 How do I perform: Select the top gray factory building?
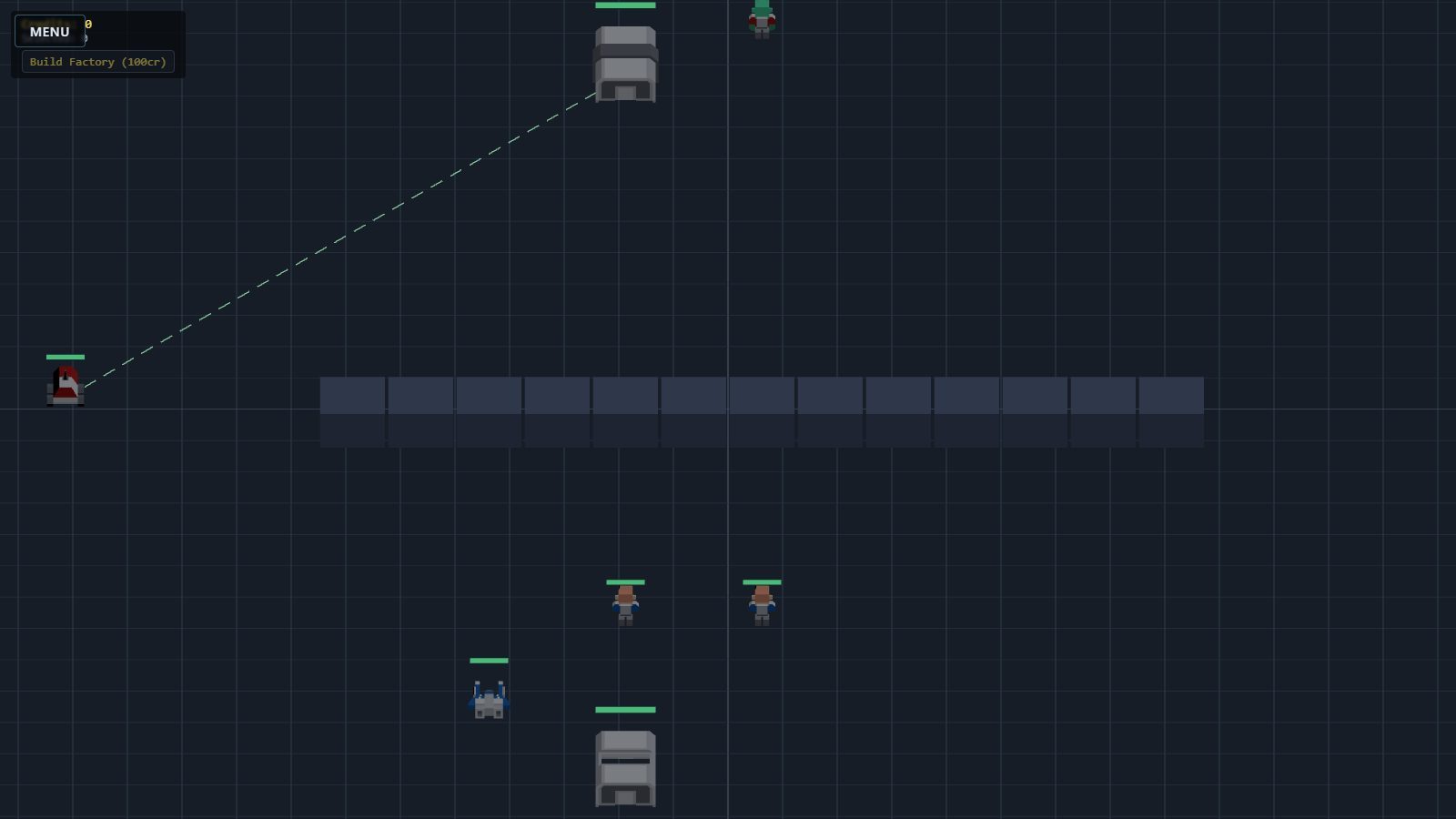[x=625, y=64]
